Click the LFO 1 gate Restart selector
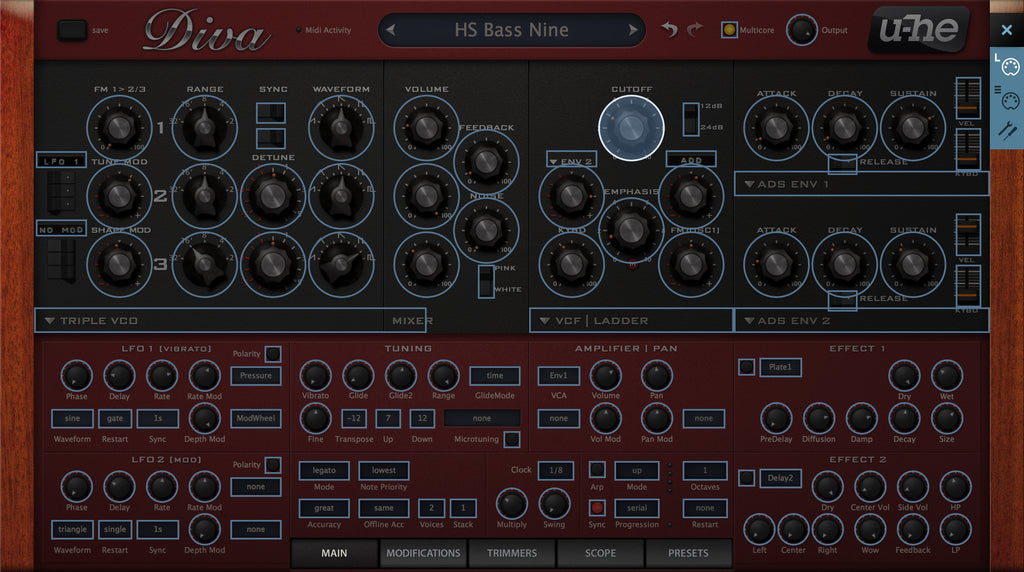The image size is (1024, 572). pyautogui.click(x=115, y=419)
